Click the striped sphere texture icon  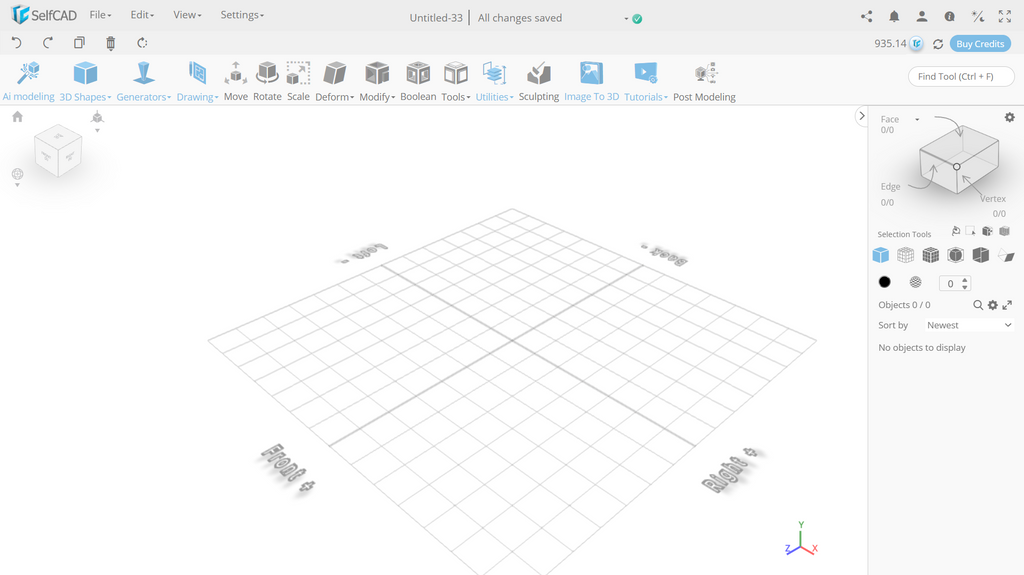[x=916, y=282]
